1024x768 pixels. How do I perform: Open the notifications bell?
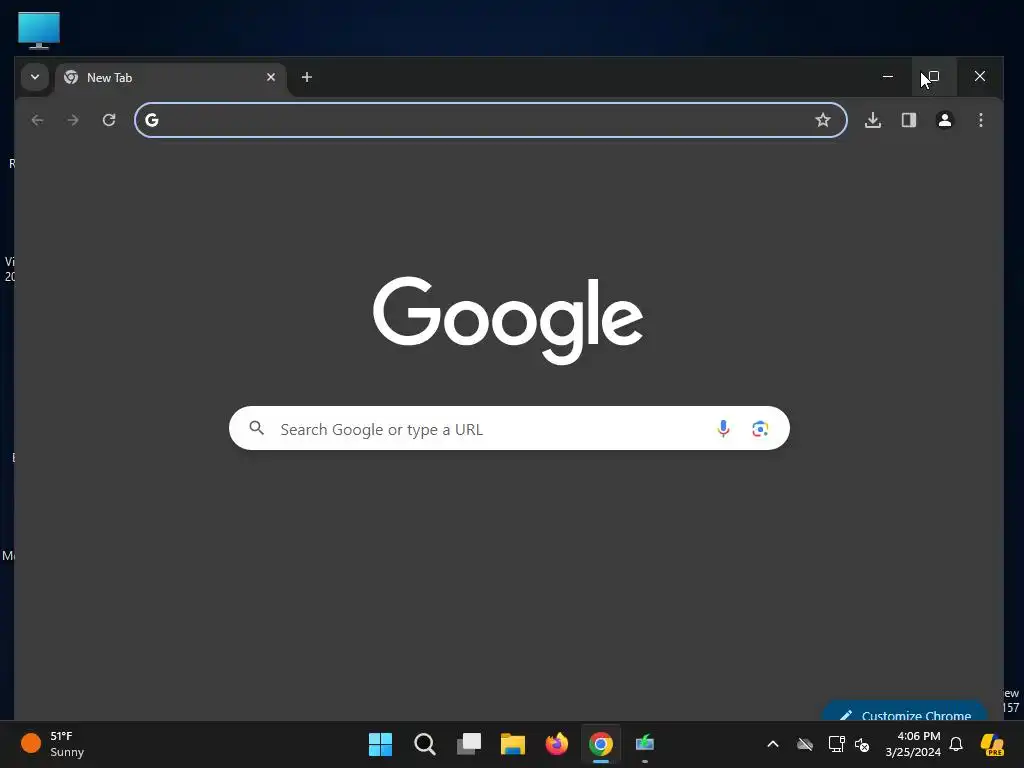[956, 744]
